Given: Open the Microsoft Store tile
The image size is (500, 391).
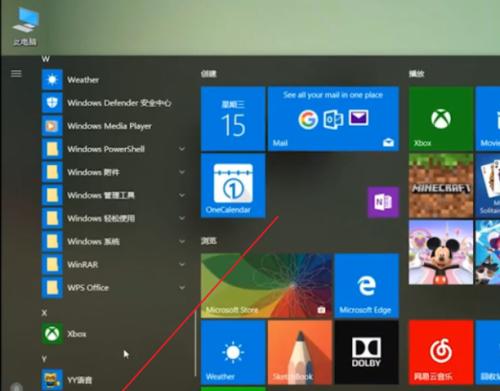Looking at the screenshot, I should (x=266, y=286).
